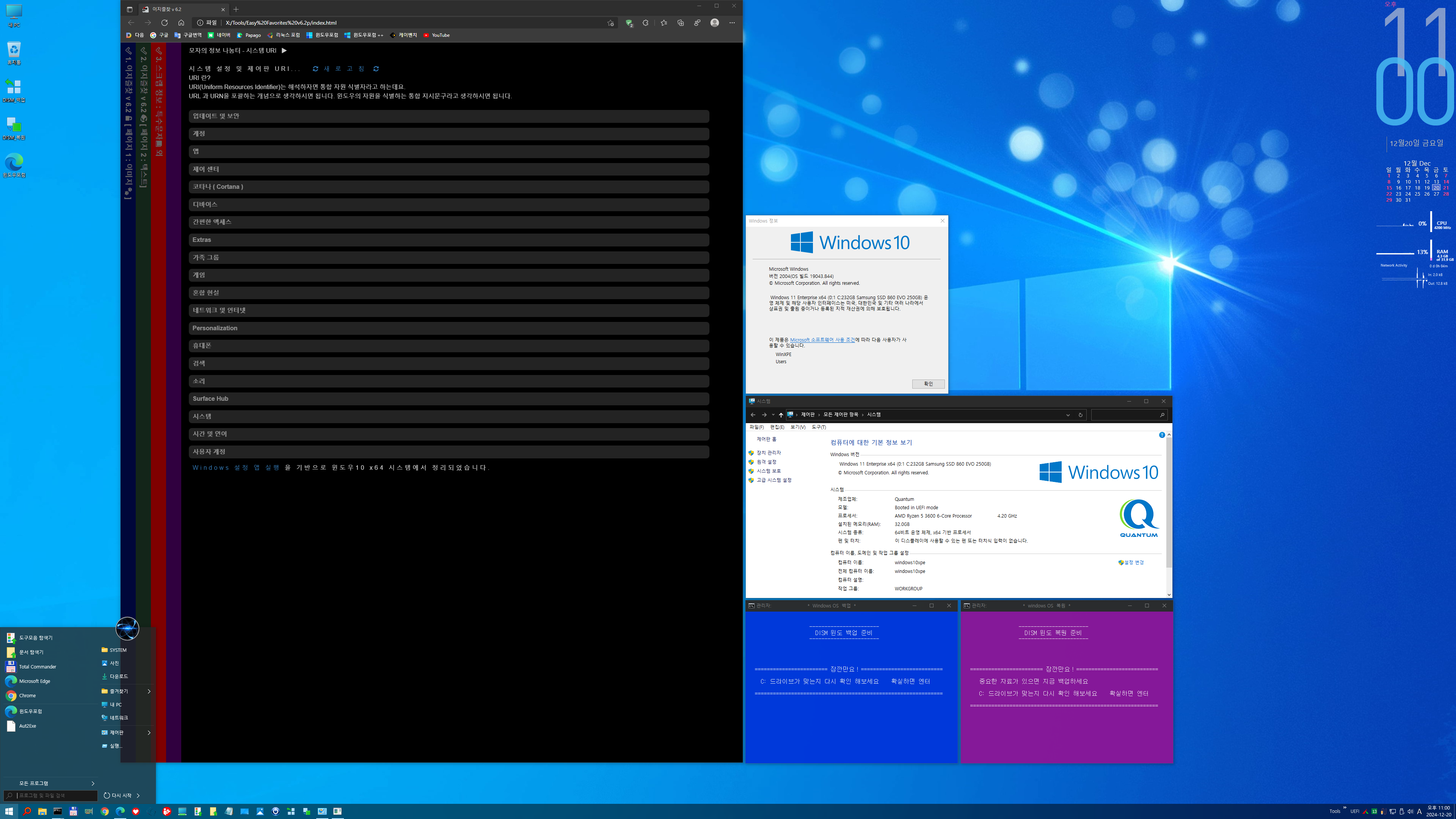Open address history dropdown in 시스템 window
The image size is (1456, 819).
(x=1068, y=415)
